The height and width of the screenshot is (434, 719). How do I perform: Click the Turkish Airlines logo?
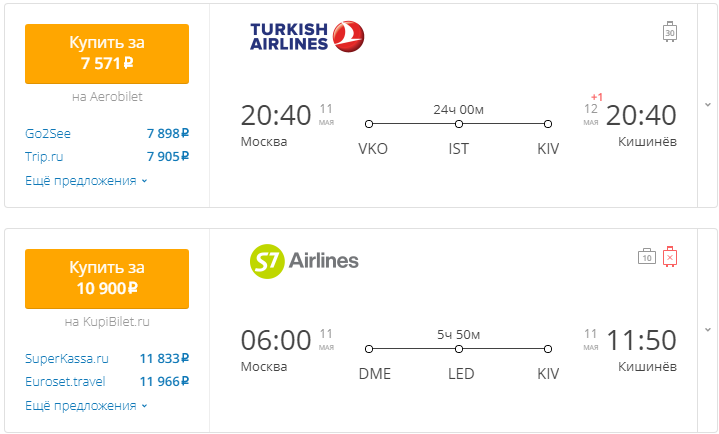tap(307, 36)
